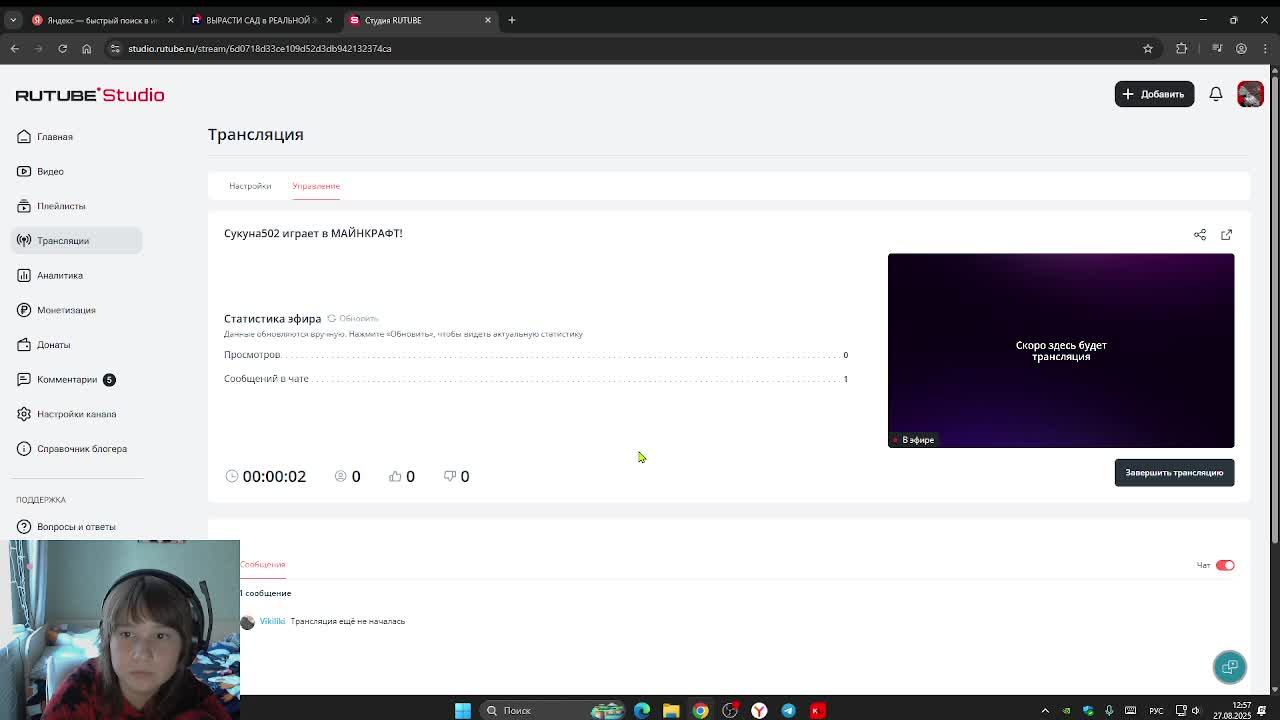1280x720 pixels.
Task: Click the stream title Сукуна502 играет в МАЙНКРАФТ!
Action: (x=313, y=233)
